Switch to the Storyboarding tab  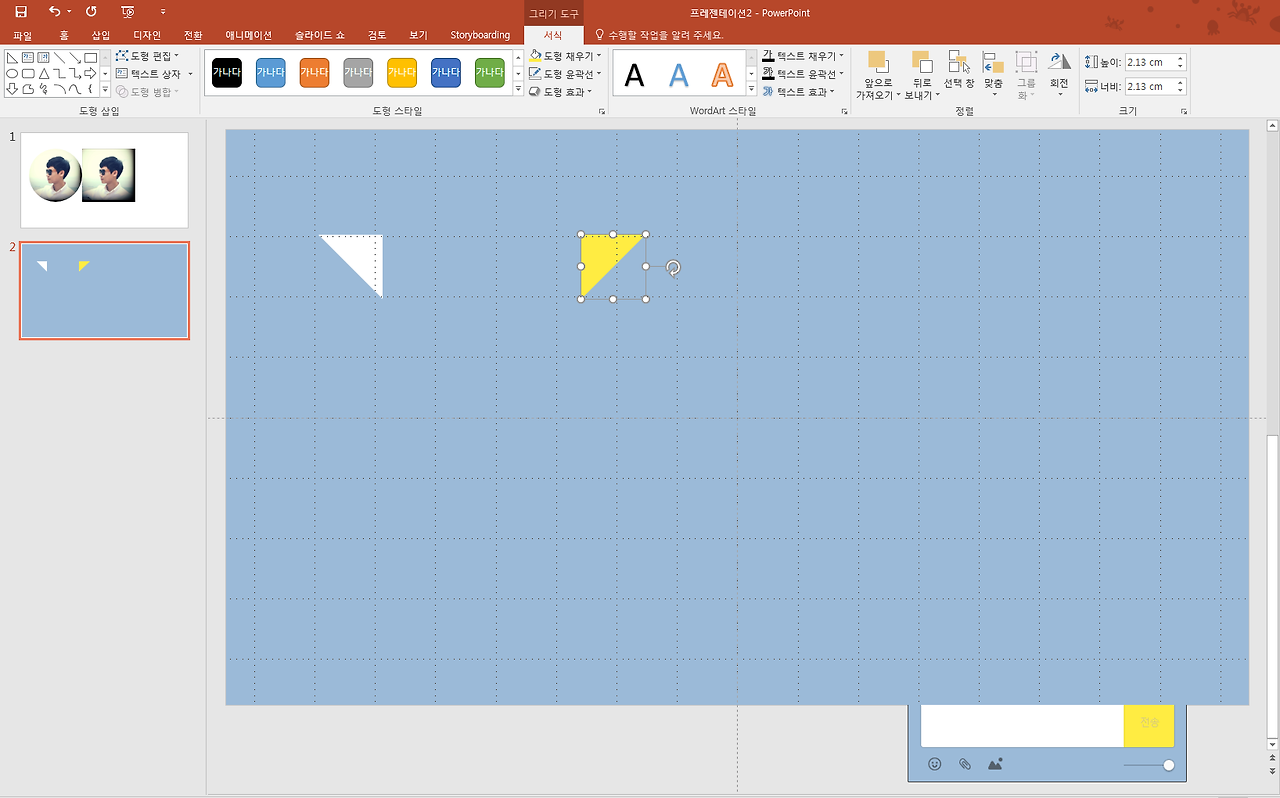pyautogui.click(x=480, y=35)
